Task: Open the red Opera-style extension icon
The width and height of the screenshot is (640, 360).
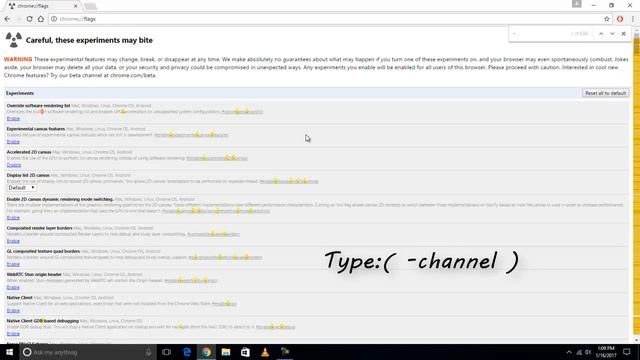Action: 620,19
